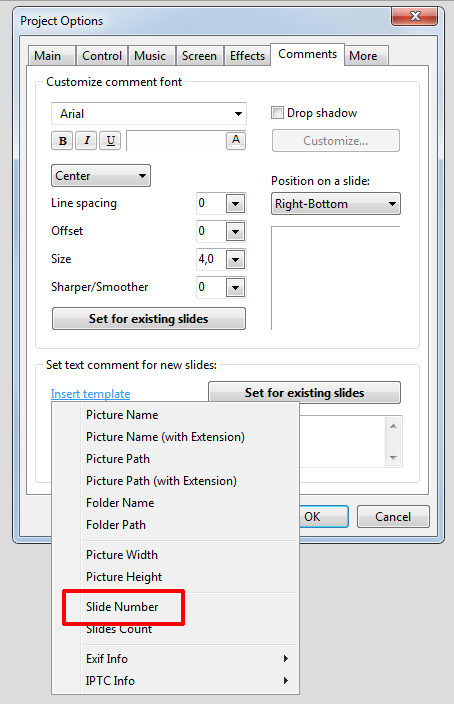Open the Arial font dropdown
The image size is (454, 704).
coord(149,114)
